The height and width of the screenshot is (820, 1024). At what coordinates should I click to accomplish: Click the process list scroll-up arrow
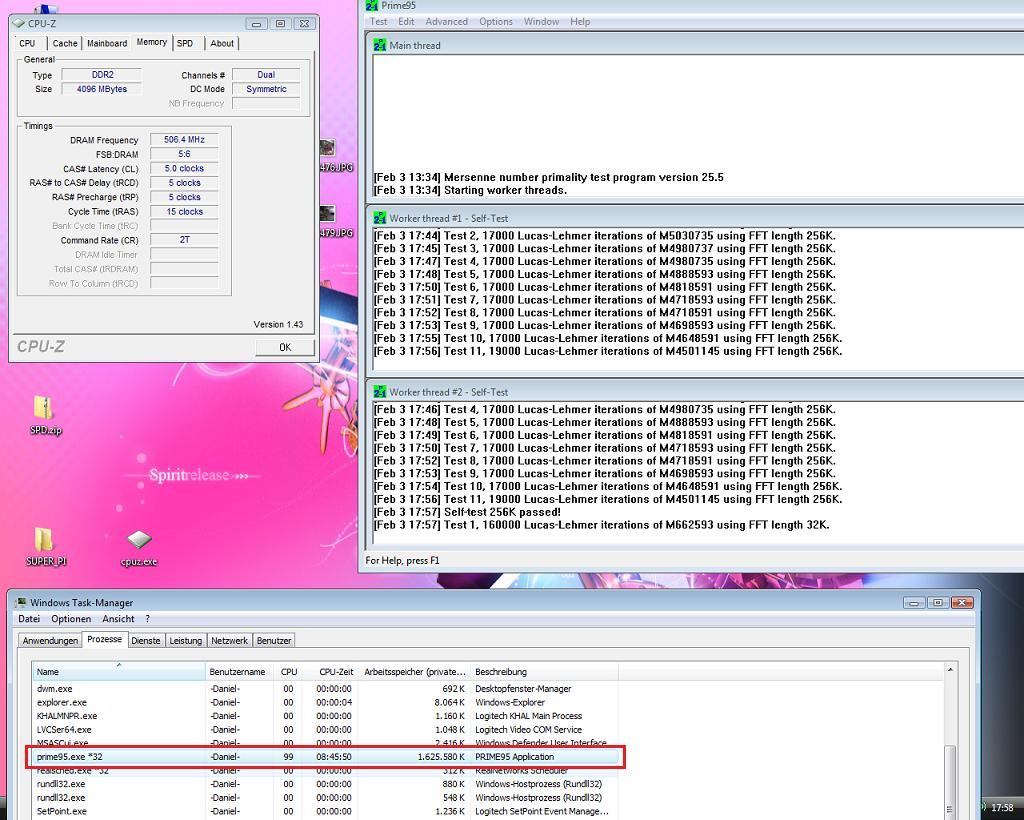click(x=950, y=669)
